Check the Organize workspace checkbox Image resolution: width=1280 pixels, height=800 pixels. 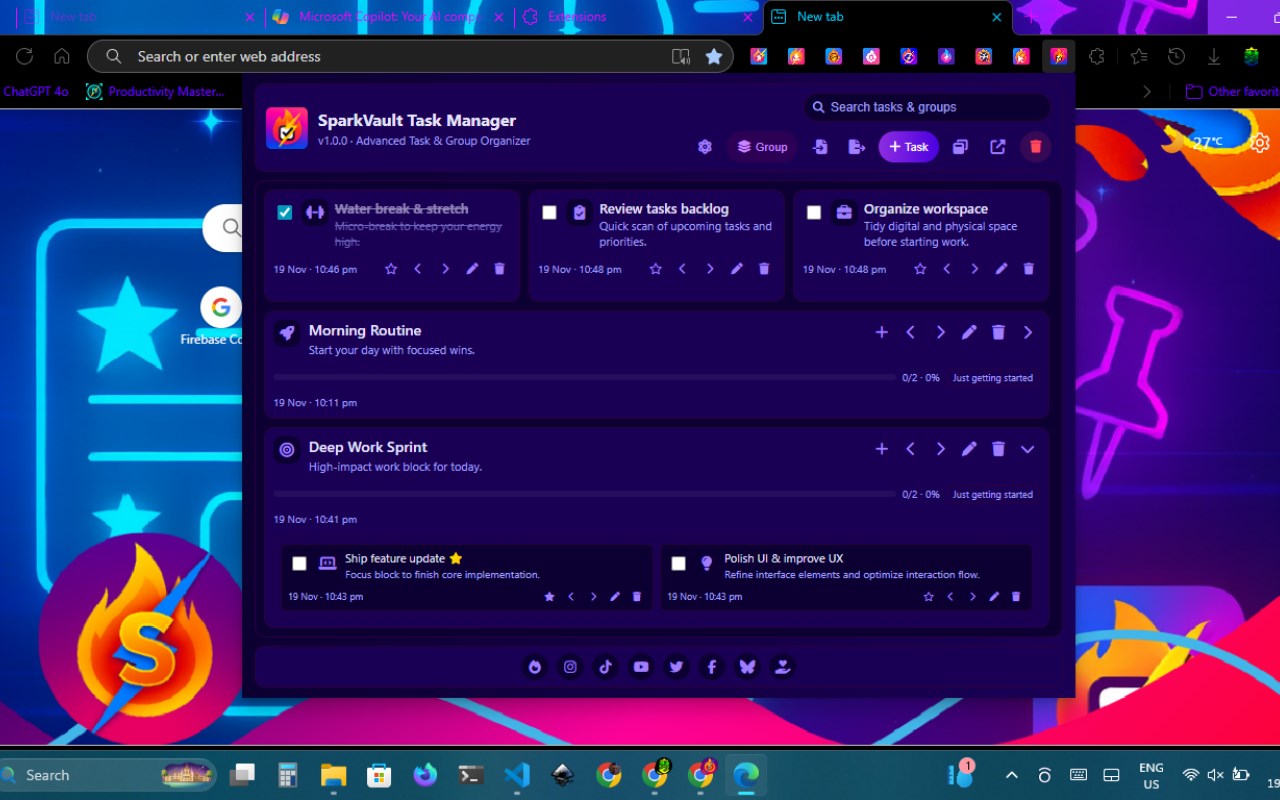(x=814, y=212)
